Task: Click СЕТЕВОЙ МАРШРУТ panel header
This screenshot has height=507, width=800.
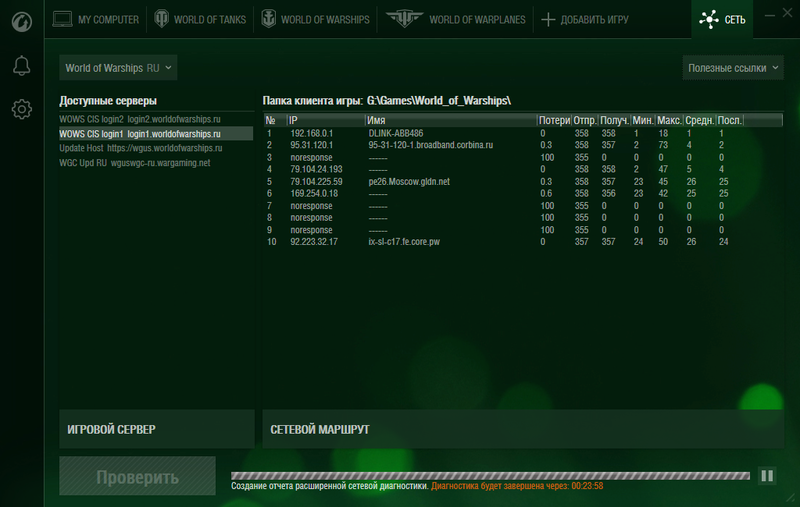Action: pyautogui.click(x=523, y=429)
